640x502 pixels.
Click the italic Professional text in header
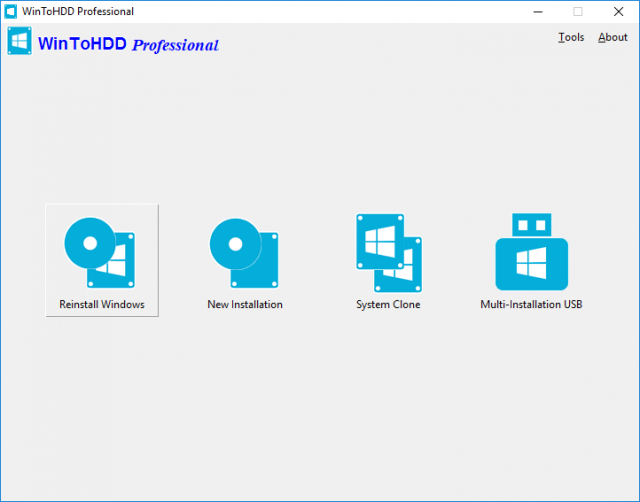point(175,45)
